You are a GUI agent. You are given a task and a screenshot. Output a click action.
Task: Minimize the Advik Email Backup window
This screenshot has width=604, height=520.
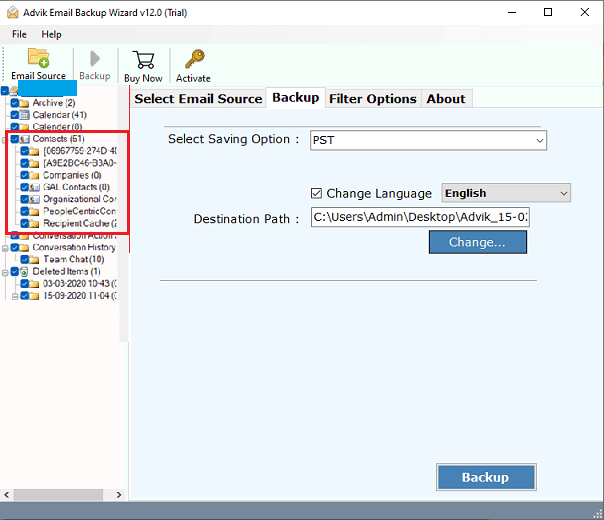512,12
